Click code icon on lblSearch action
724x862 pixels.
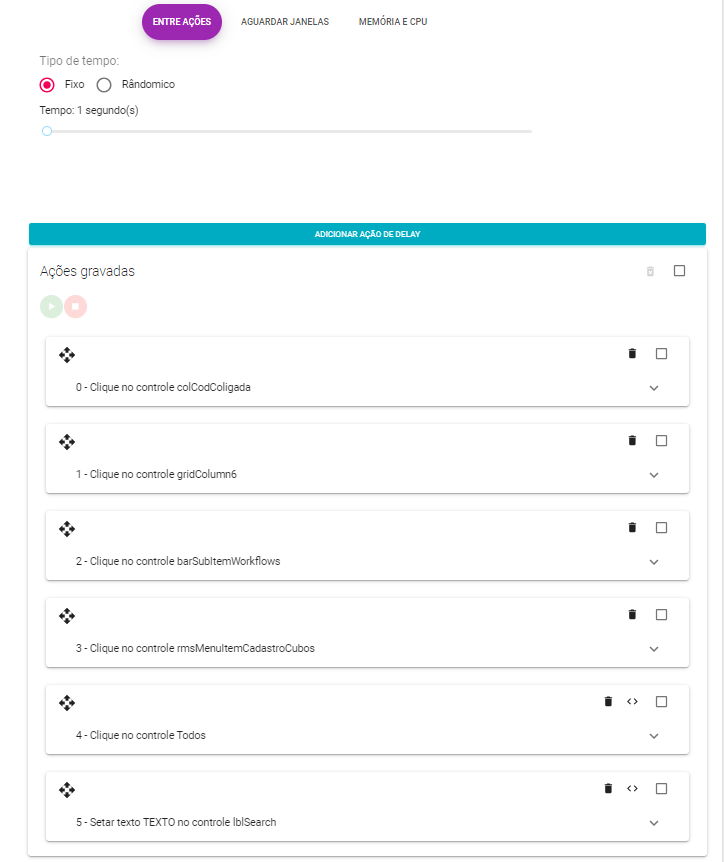632,789
